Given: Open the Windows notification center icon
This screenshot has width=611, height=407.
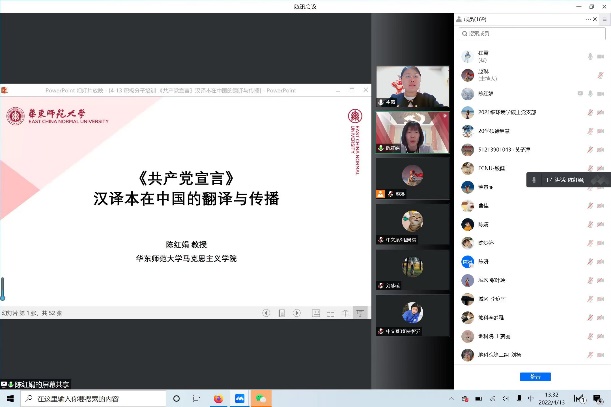Looking at the screenshot, I should point(598,398).
